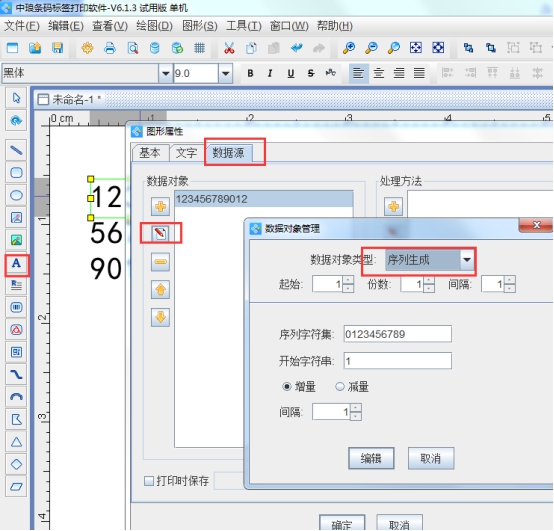Open the 工具(T) menu

tap(244, 26)
